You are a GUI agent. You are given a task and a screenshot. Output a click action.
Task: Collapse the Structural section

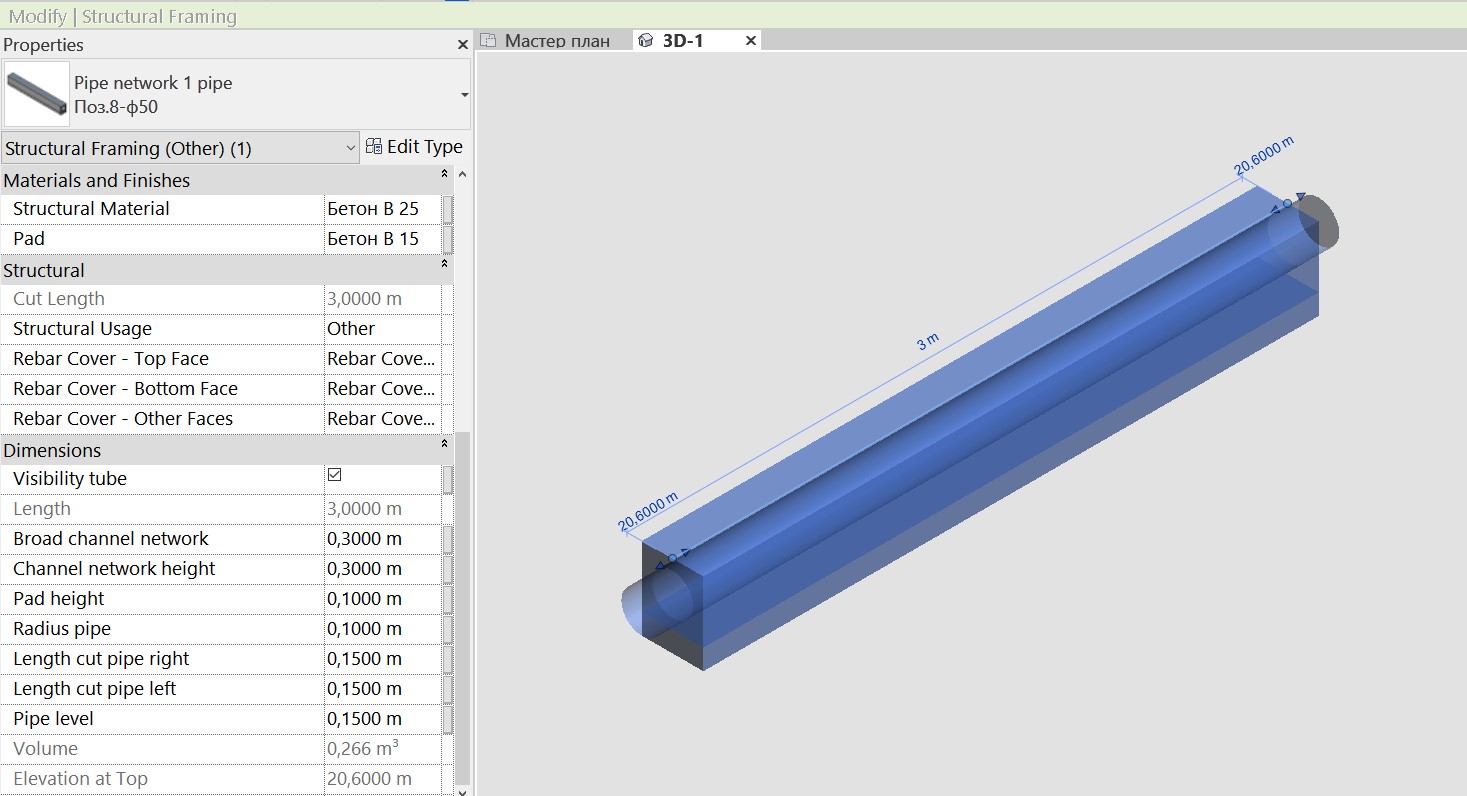click(445, 264)
